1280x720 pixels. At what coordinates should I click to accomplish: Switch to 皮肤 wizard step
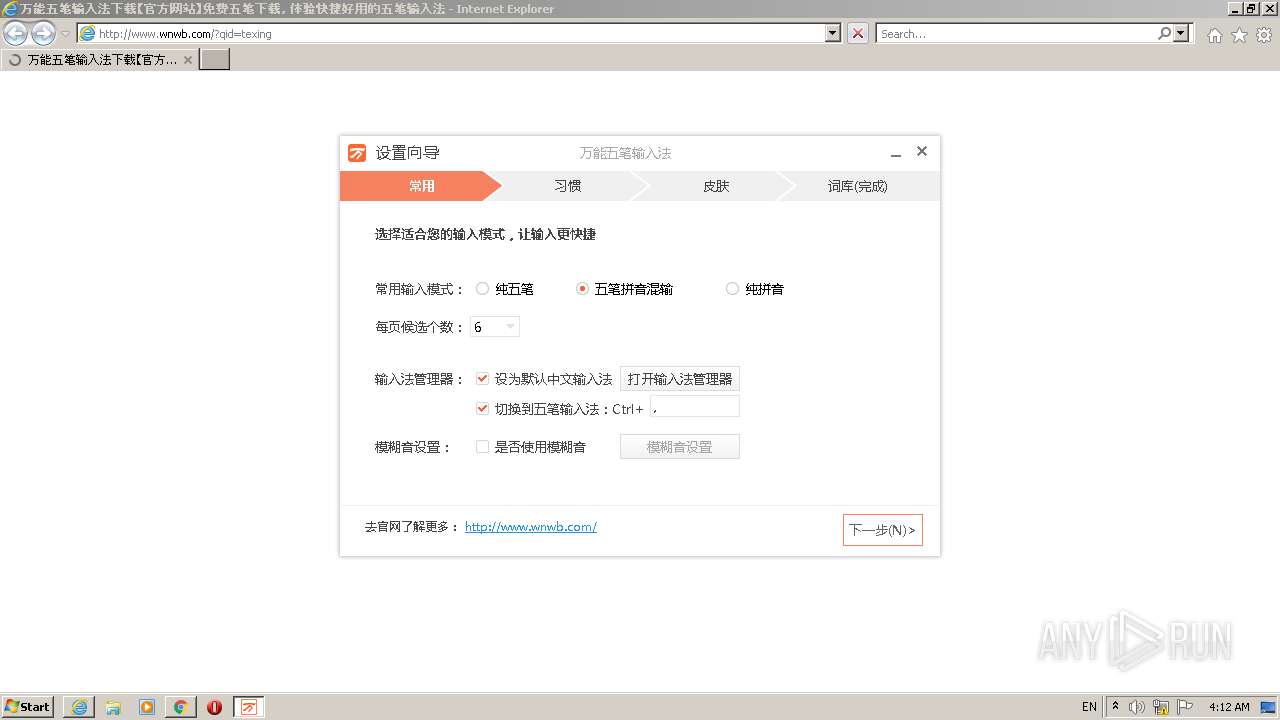point(716,186)
